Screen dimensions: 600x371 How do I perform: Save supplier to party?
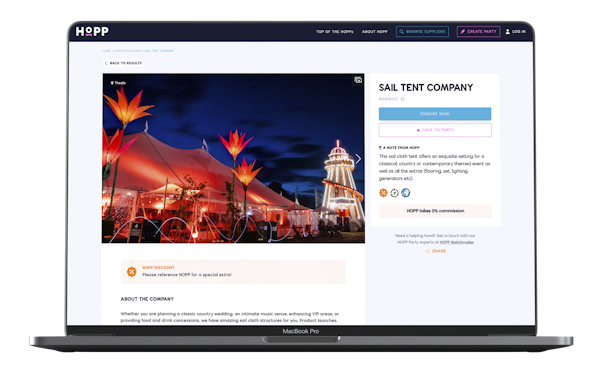(x=435, y=130)
